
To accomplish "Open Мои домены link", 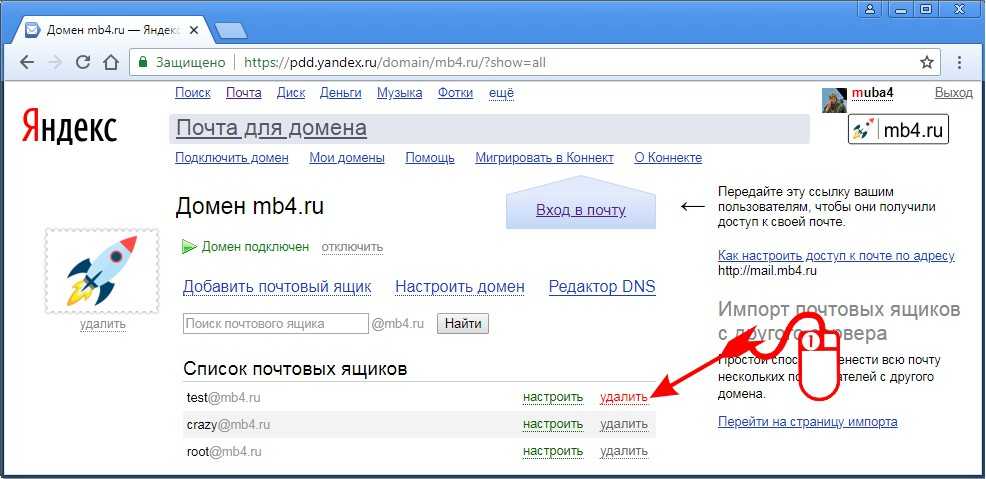I will click(346, 158).
